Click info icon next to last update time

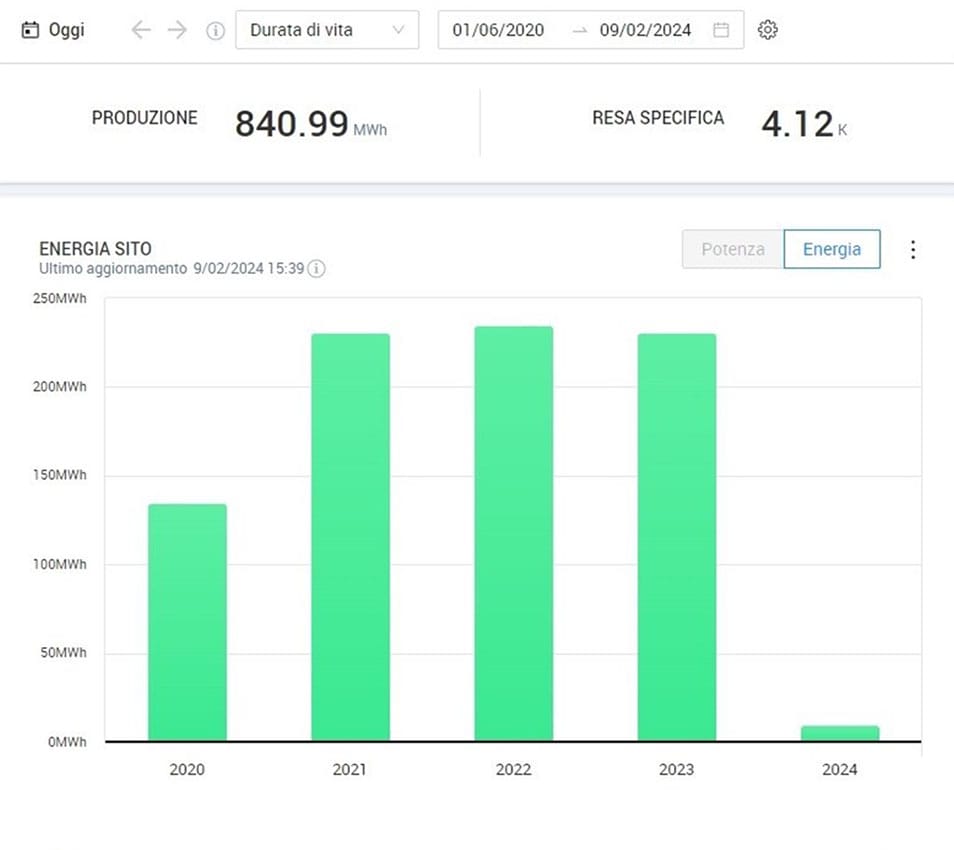(316, 269)
